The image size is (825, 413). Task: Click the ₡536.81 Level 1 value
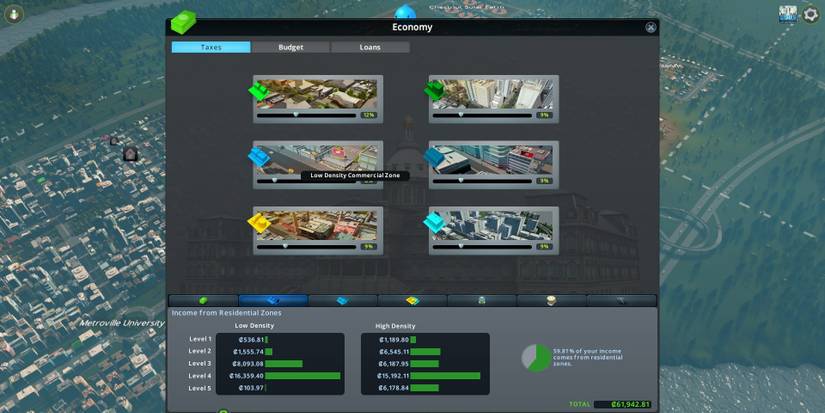pos(250,340)
